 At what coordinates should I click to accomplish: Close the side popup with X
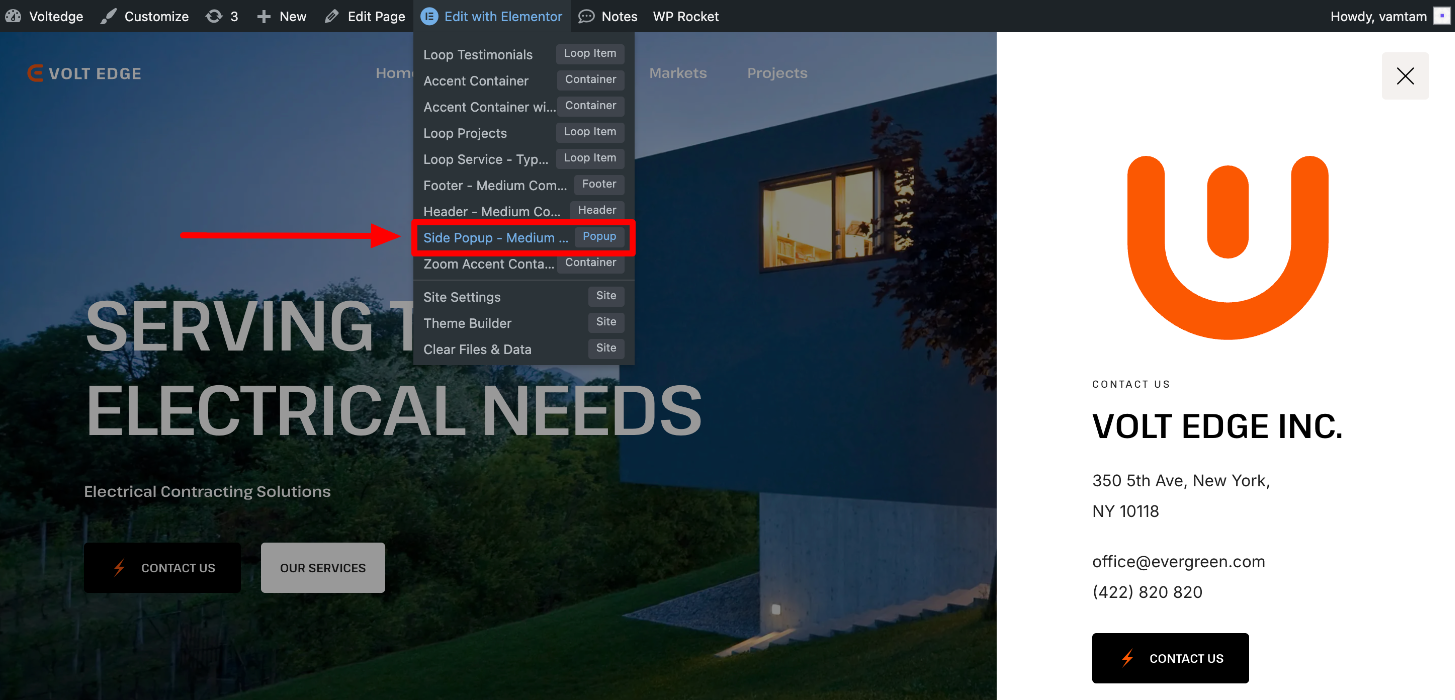(1405, 76)
